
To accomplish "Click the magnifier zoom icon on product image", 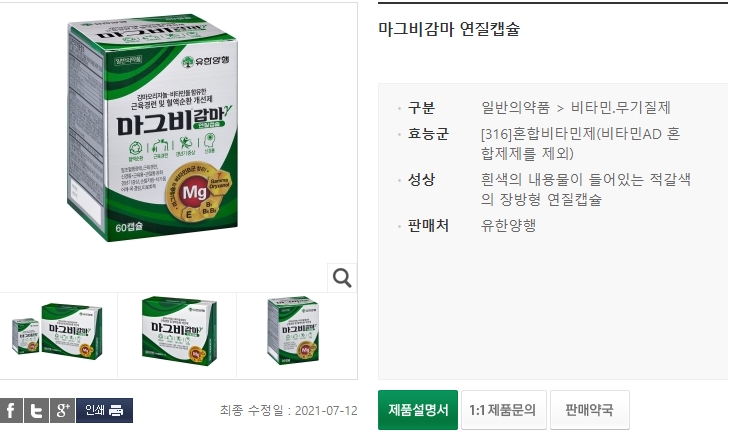I will click(342, 278).
